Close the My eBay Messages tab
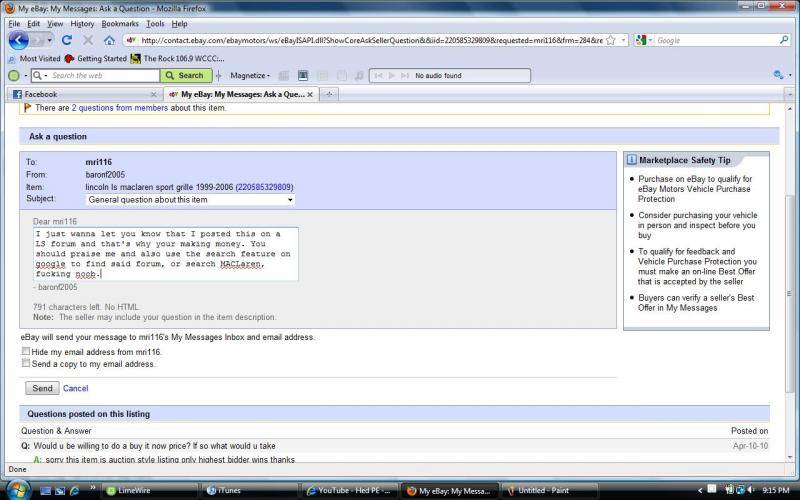This screenshot has height=500, width=800. pyautogui.click(x=310, y=94)
